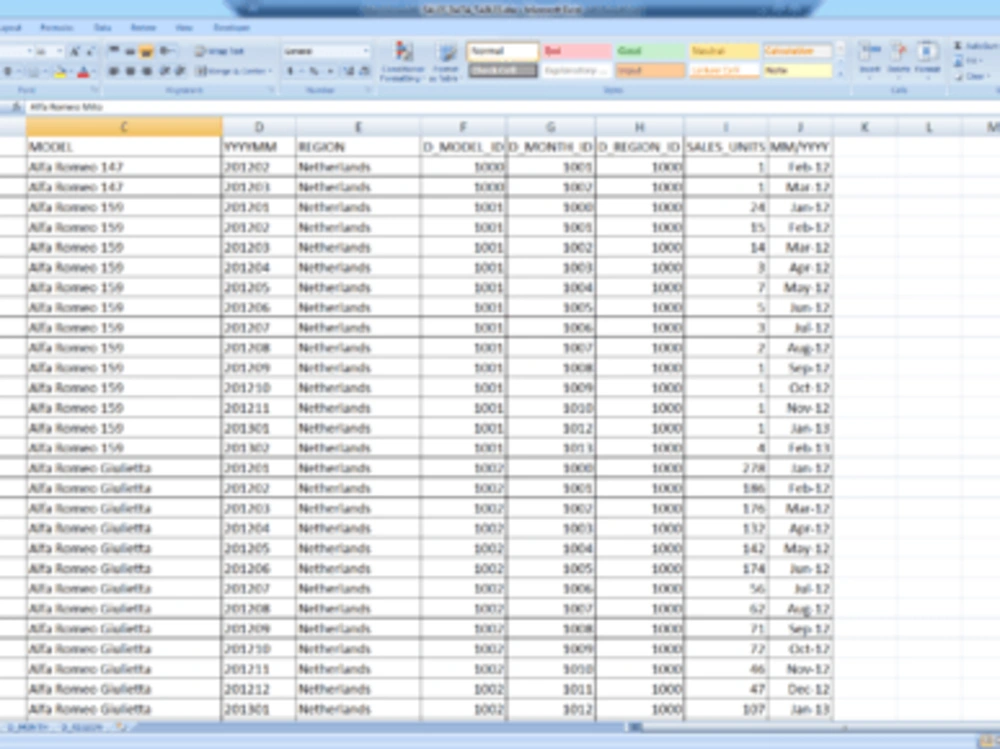Open the View ribbon tab

tap(184, 27)
